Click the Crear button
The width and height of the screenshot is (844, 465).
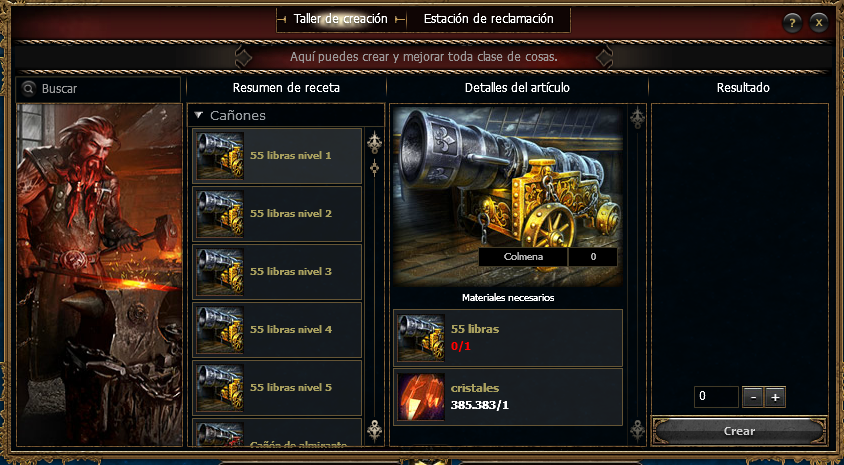coord(739,431)
